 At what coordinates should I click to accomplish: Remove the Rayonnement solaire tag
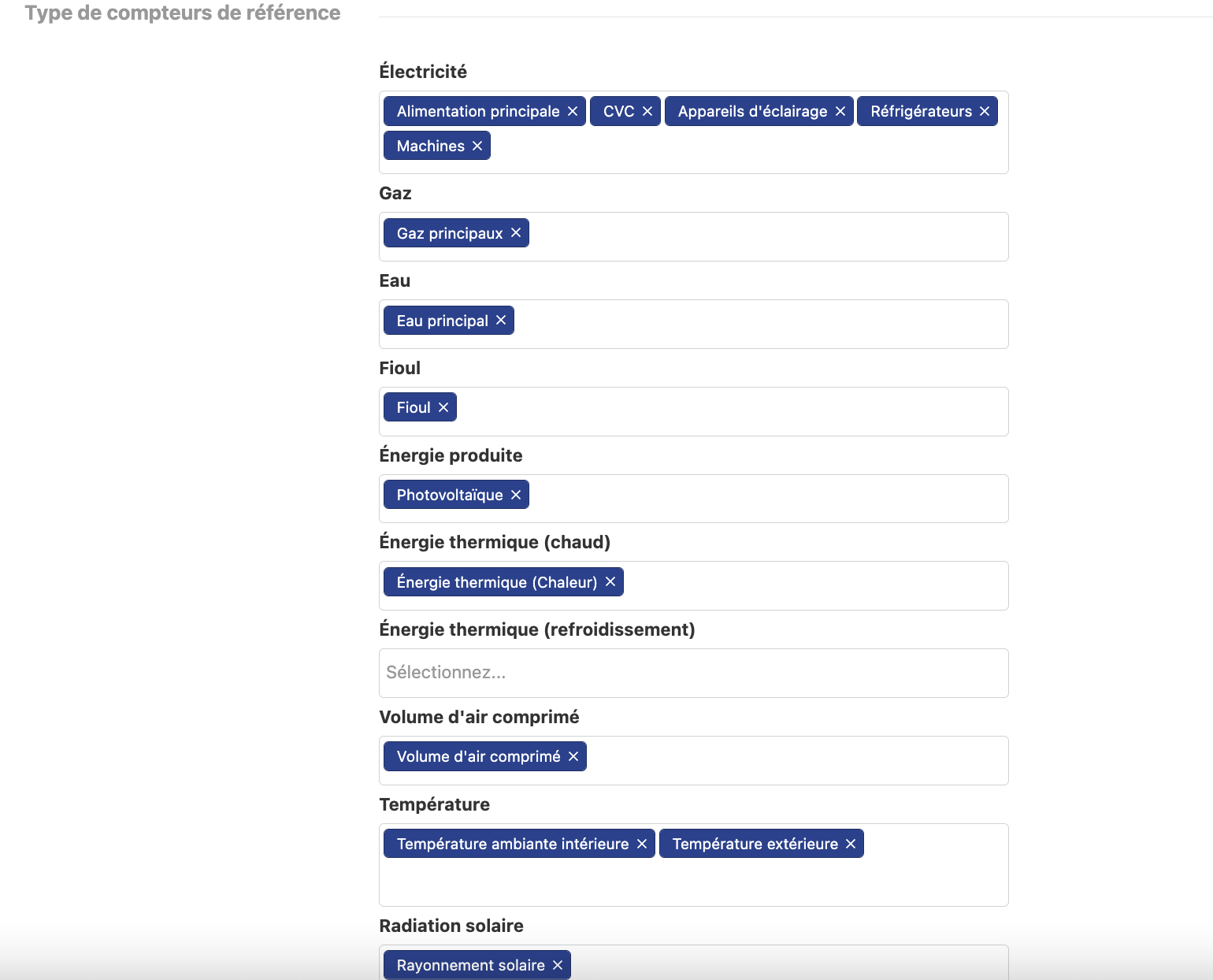point(558,965)
